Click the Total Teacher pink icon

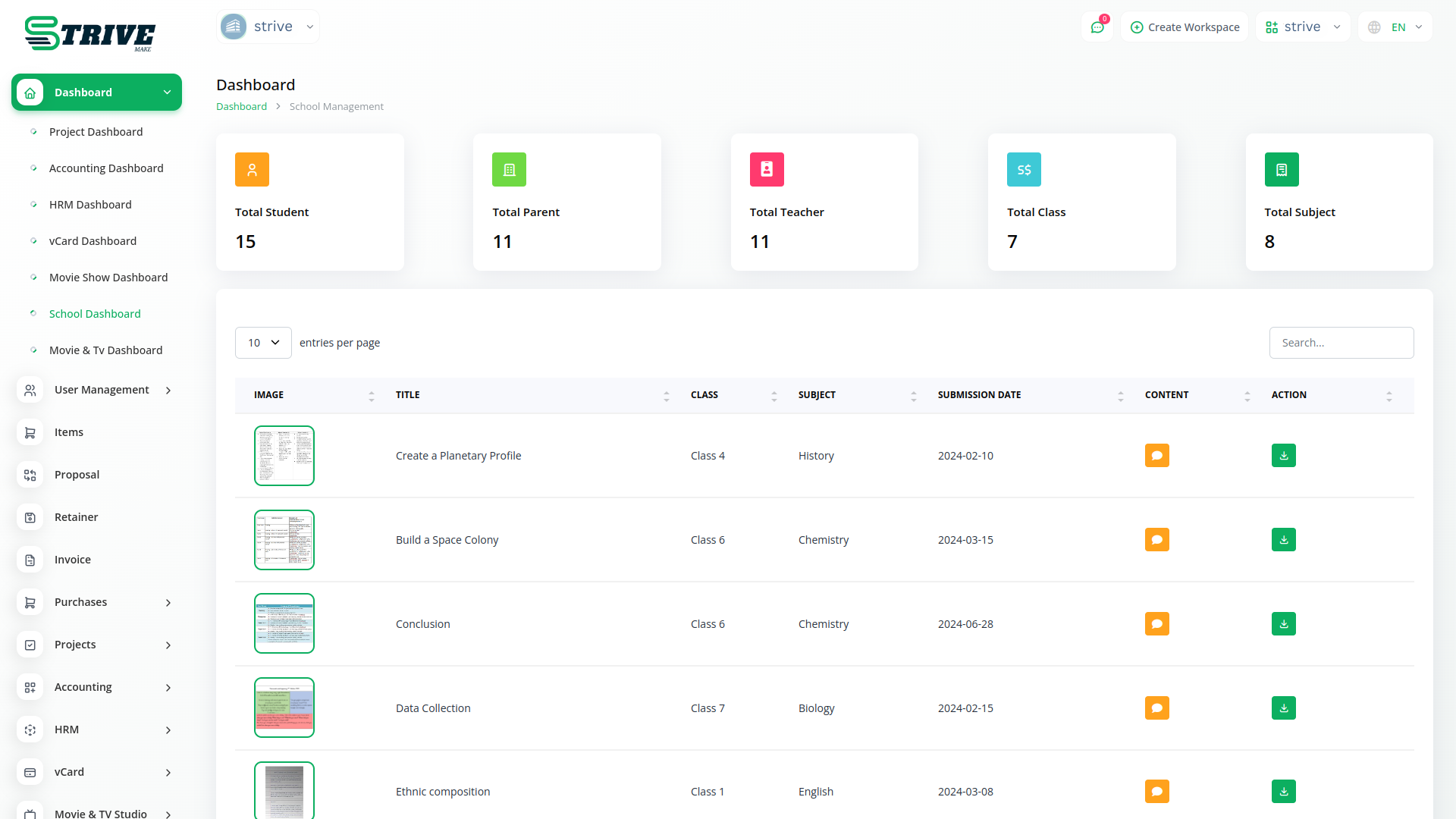point(766,170)
